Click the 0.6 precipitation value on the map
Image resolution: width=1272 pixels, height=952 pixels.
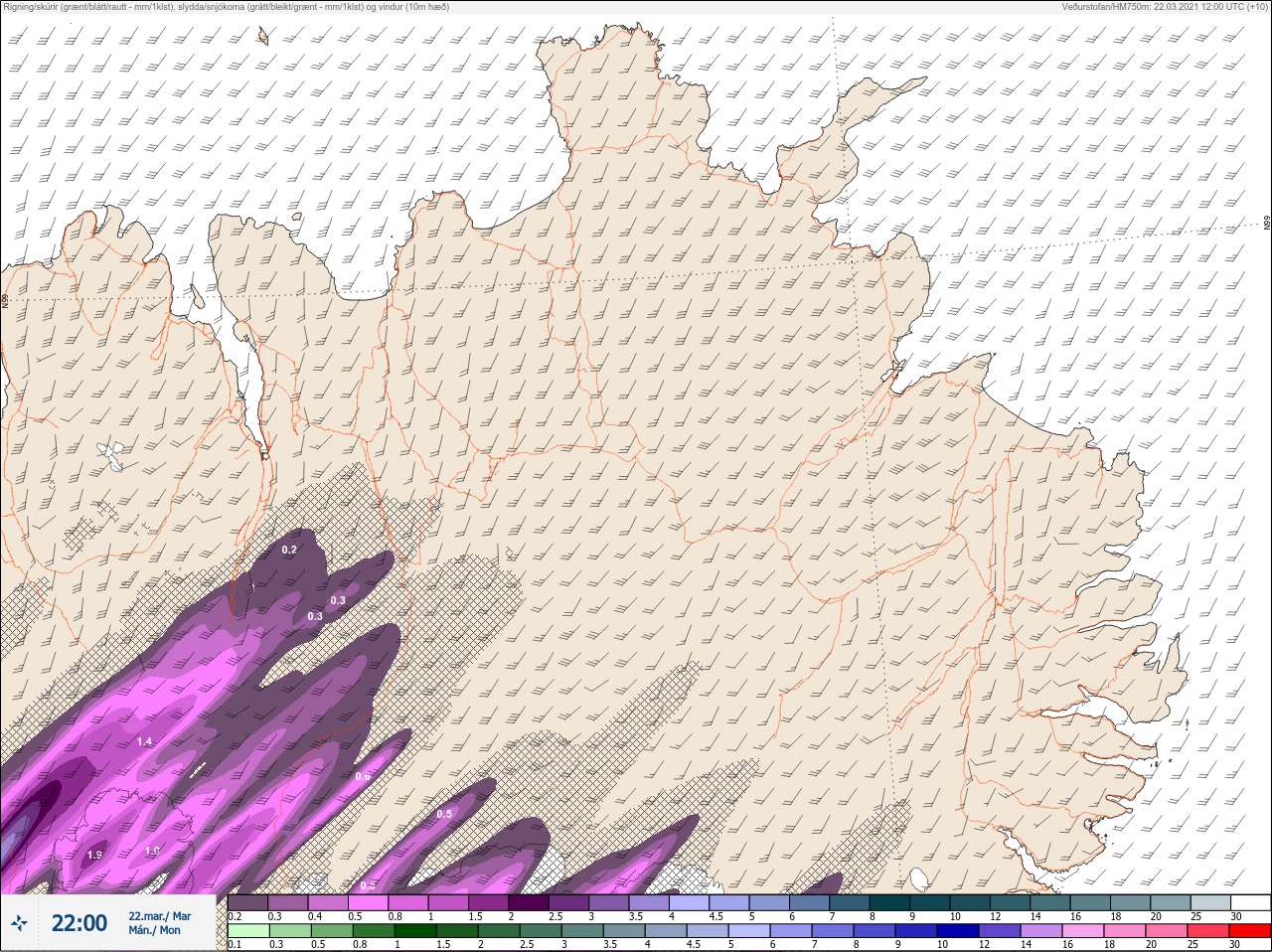(x=363, y=776)
